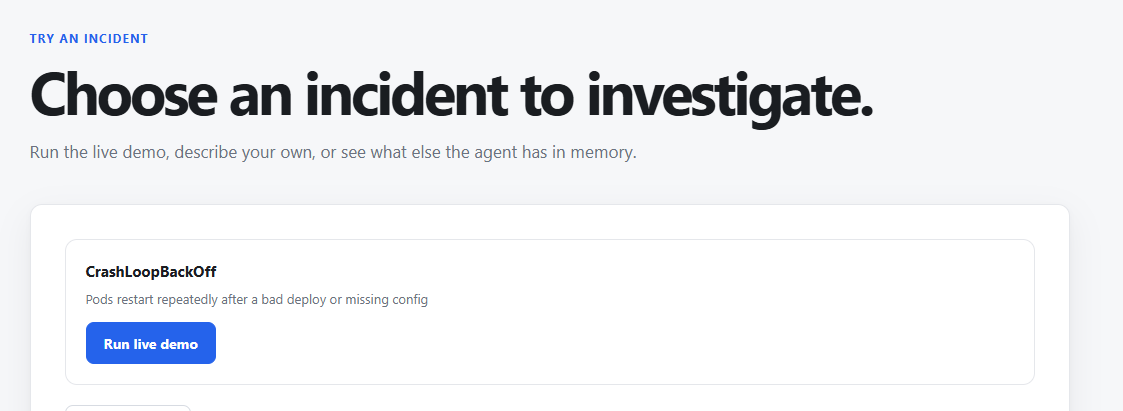This screenshot has width=1123, height=411.
Task: Select the CrashLoopBackOff incident title
Action: [x=150, y=272]
